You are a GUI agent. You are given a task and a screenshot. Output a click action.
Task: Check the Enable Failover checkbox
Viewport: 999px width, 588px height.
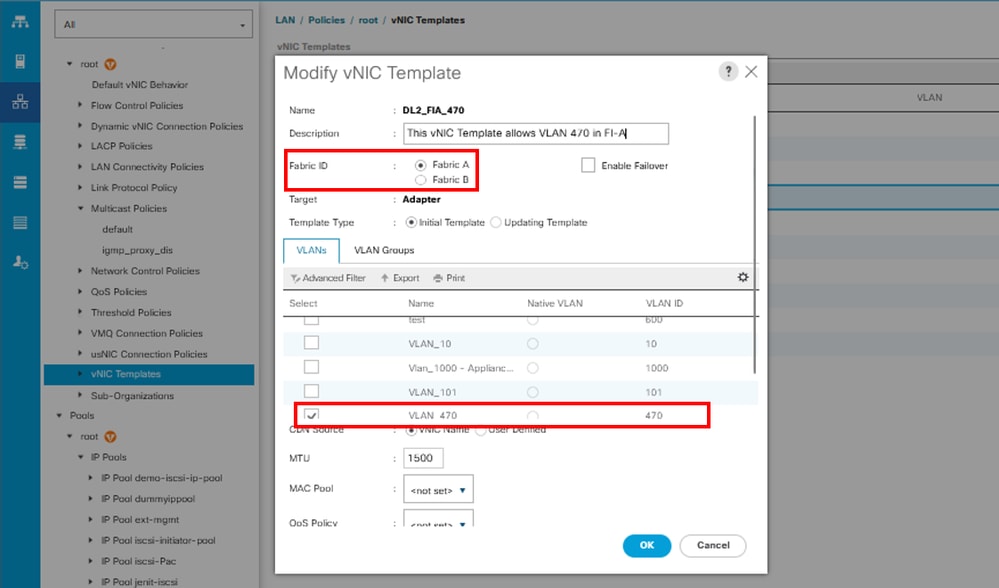click(x=588, y=165)
